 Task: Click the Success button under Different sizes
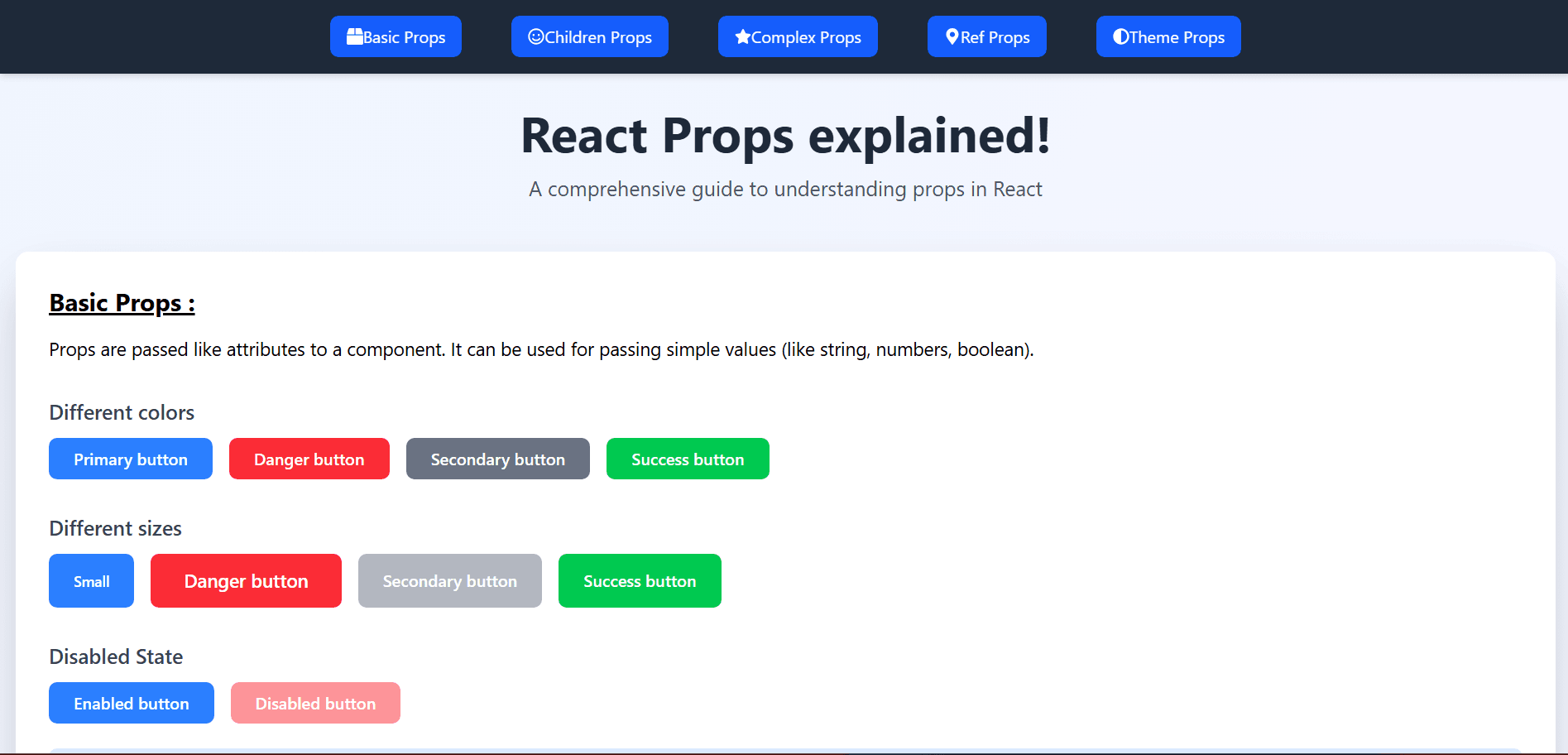(640, 581)
